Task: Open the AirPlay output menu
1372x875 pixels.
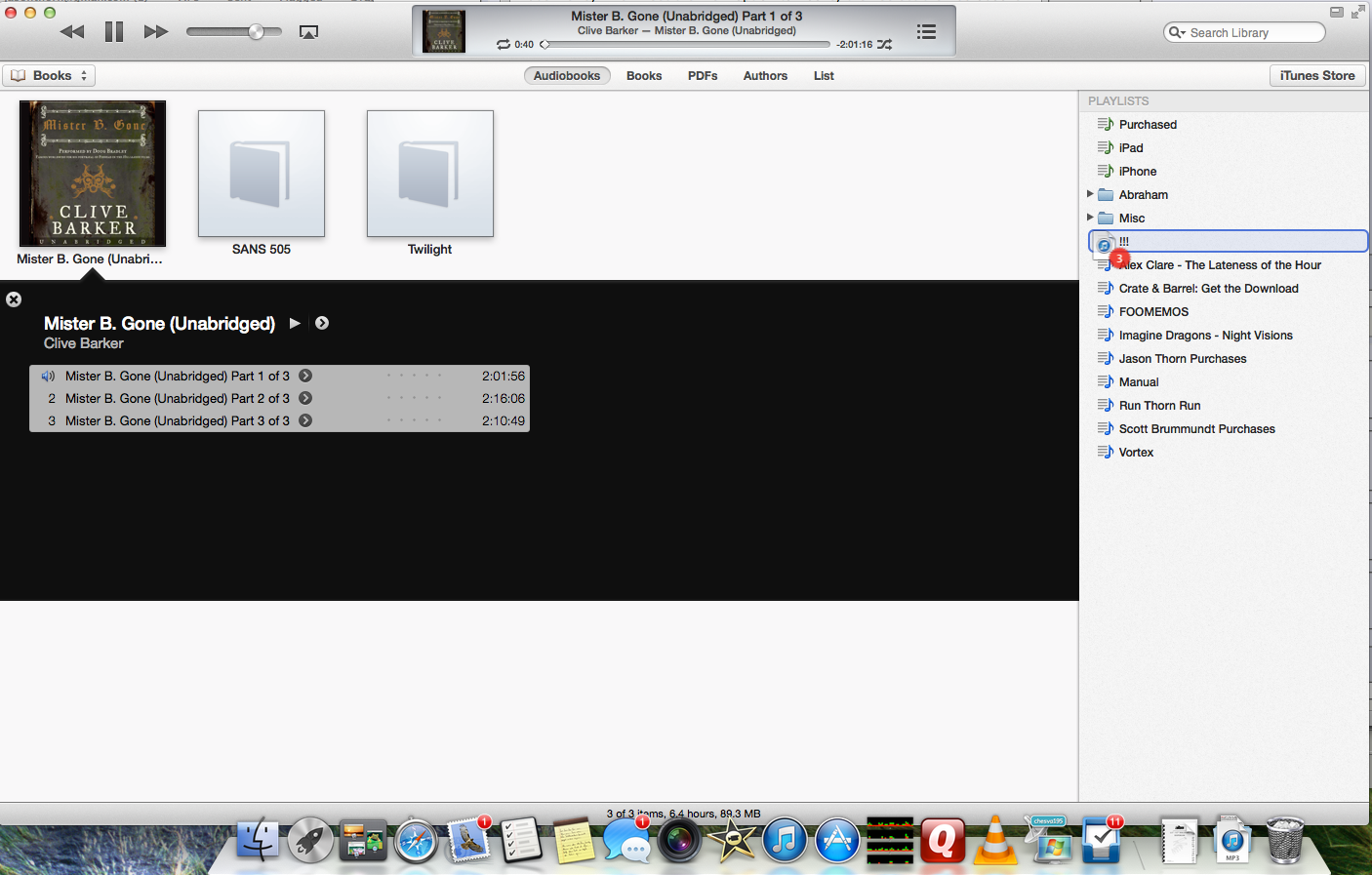Action: [308, 32]
